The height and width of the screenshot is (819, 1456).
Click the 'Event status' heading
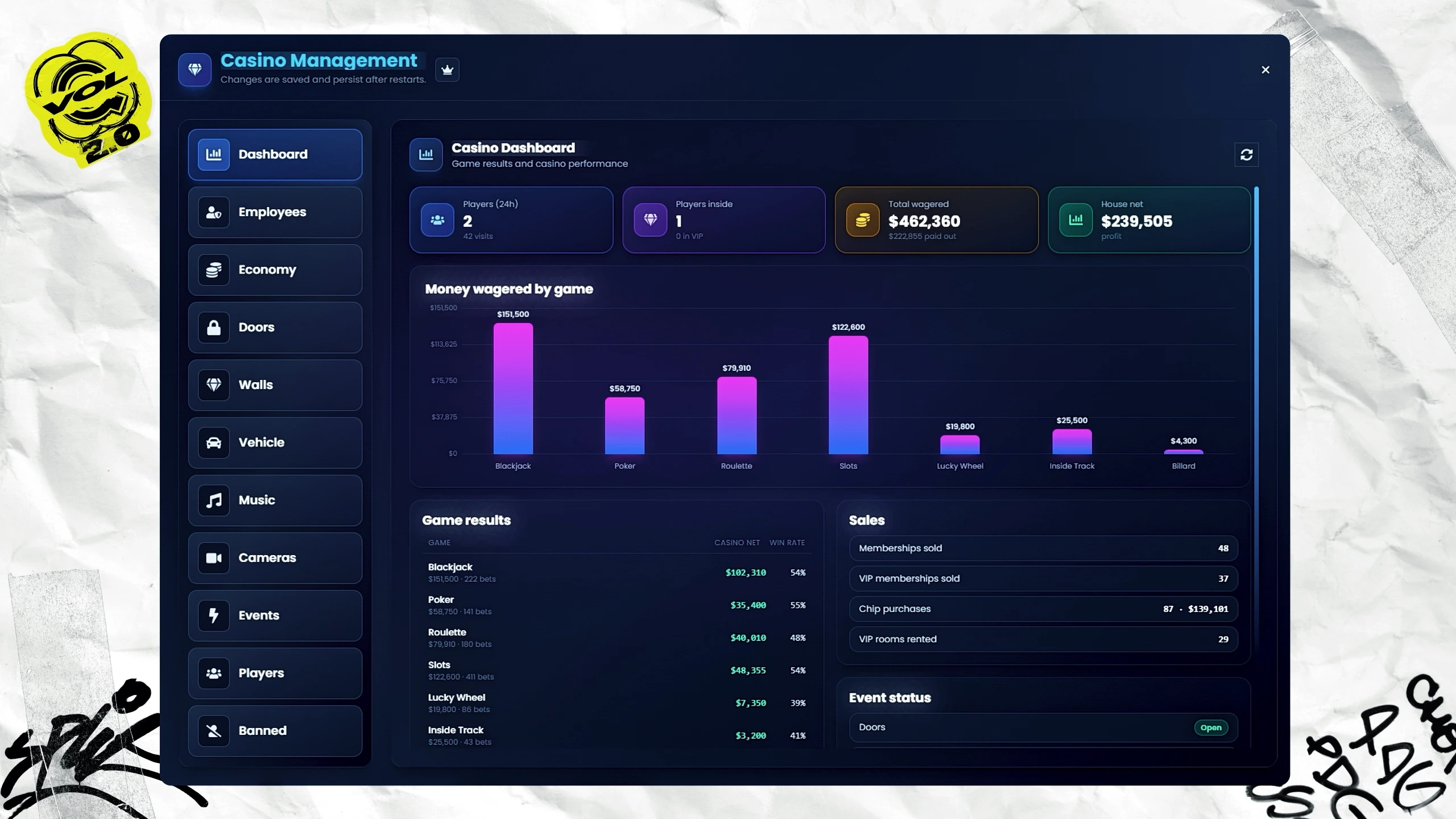[x=890, y=698]
